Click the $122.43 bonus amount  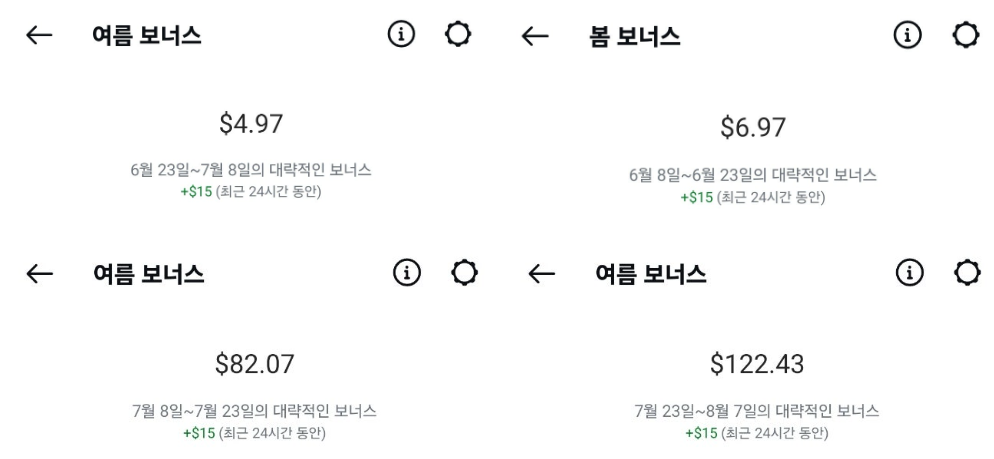[x=757, y=364]
